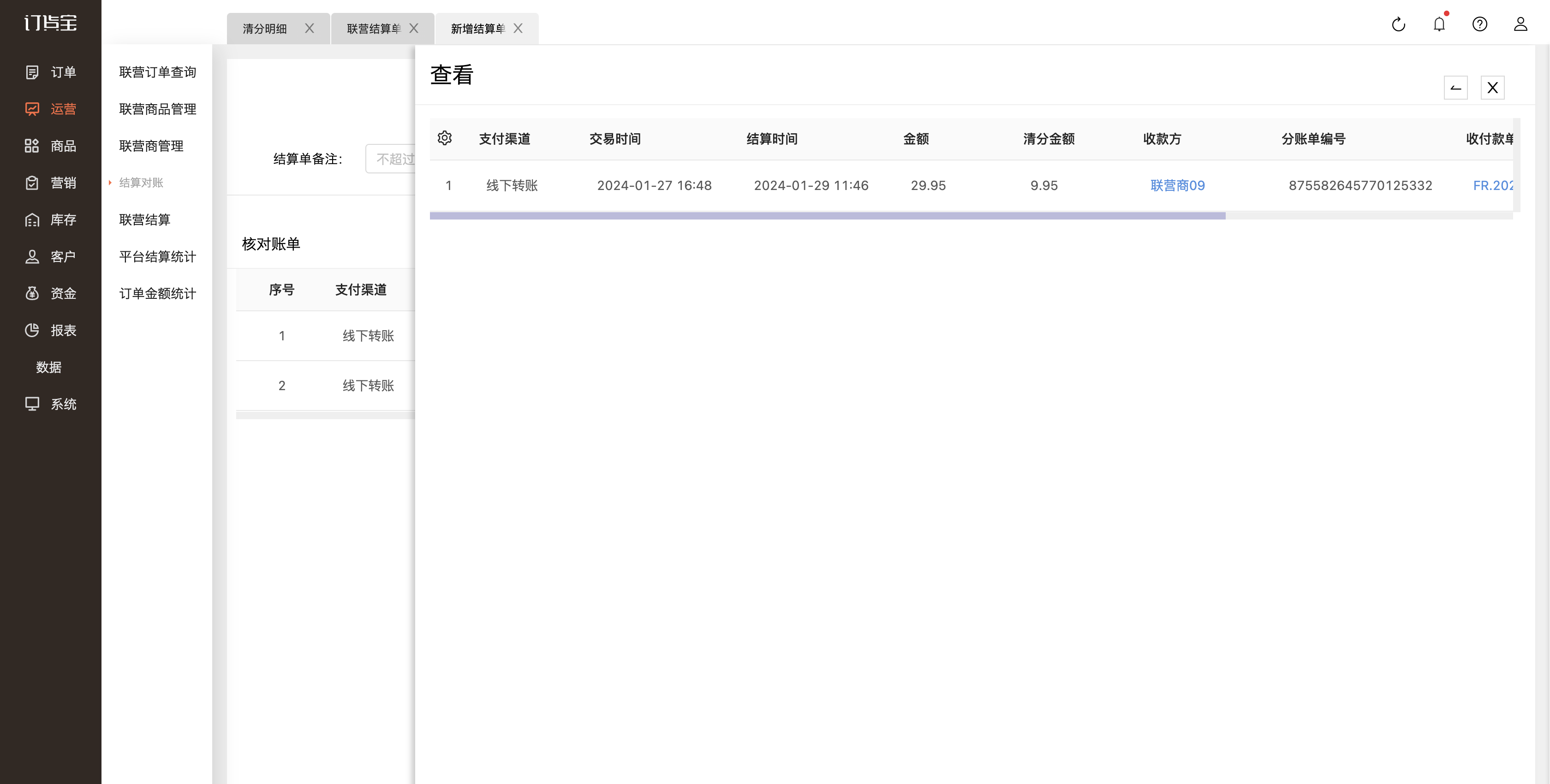The height and width of the screenshot is (784, 1550).
Task: Select 联营商管理 in the submenu
Action: point(151,146)
